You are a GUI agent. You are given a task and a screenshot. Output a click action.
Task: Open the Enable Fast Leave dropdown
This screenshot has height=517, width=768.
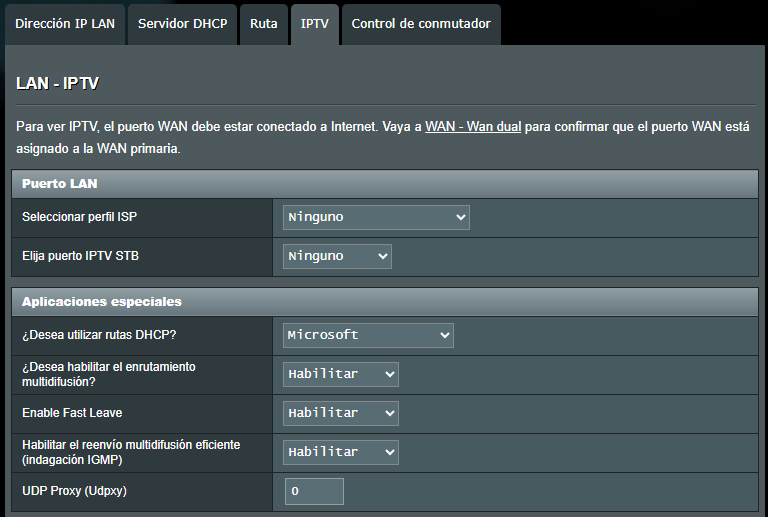tap(341, 413)
